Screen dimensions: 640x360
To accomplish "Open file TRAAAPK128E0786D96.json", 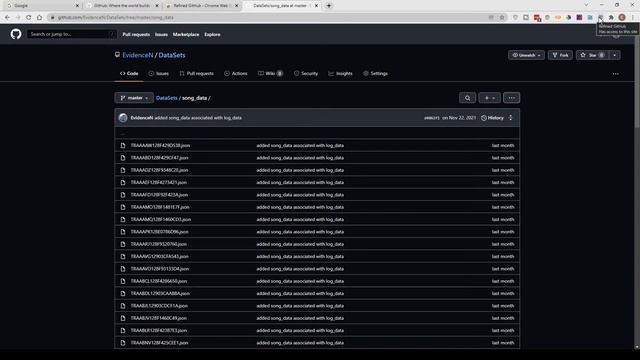I will [x=160, y=232].
